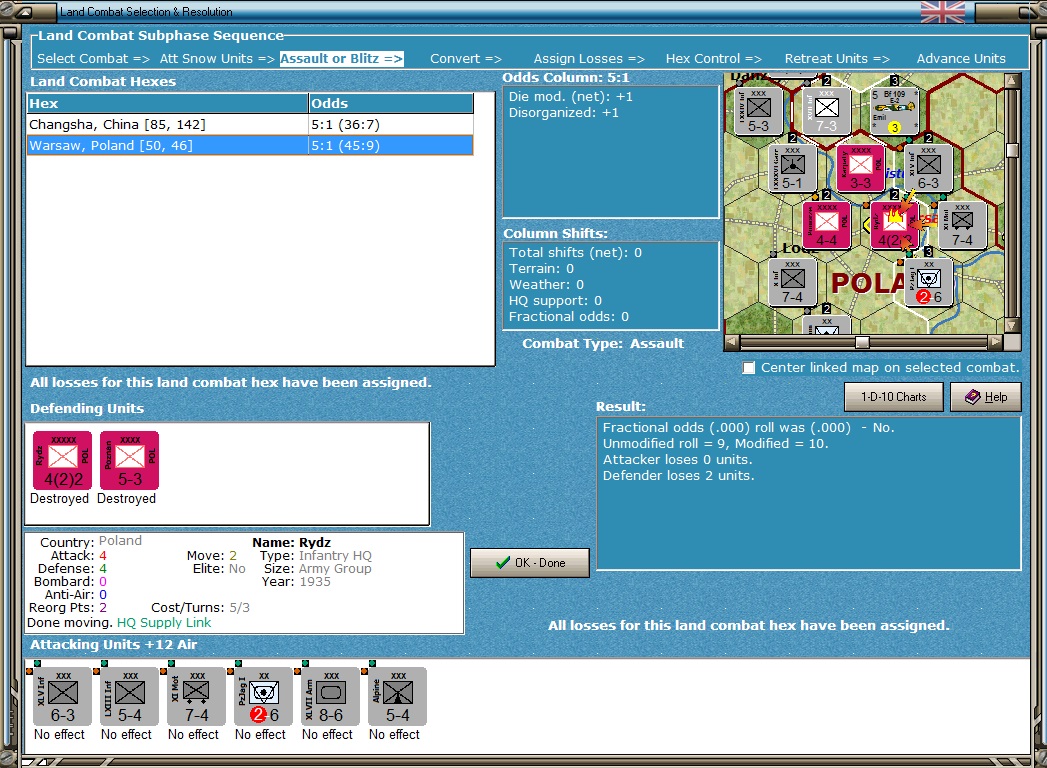Click the Alpine 5-4 mountain unit
Screen dimensions: 1047x768
[x=397, y=696]
